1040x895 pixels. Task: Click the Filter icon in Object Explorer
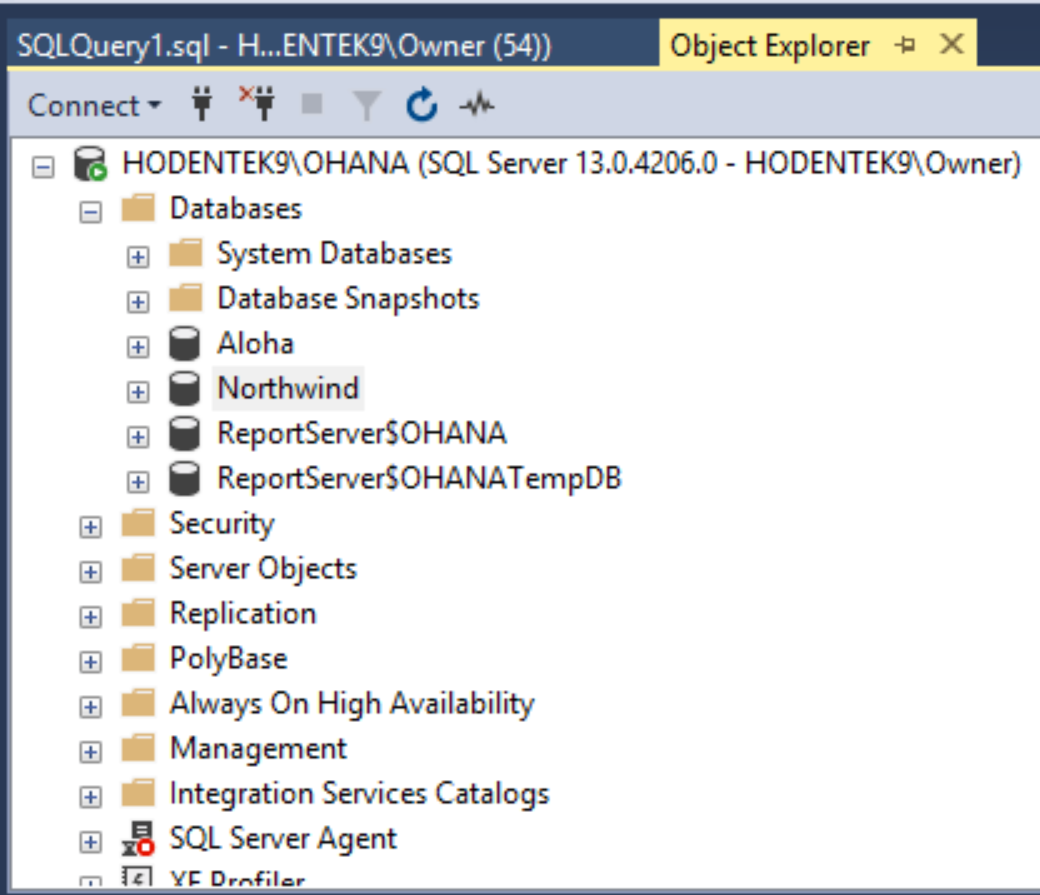366,104
